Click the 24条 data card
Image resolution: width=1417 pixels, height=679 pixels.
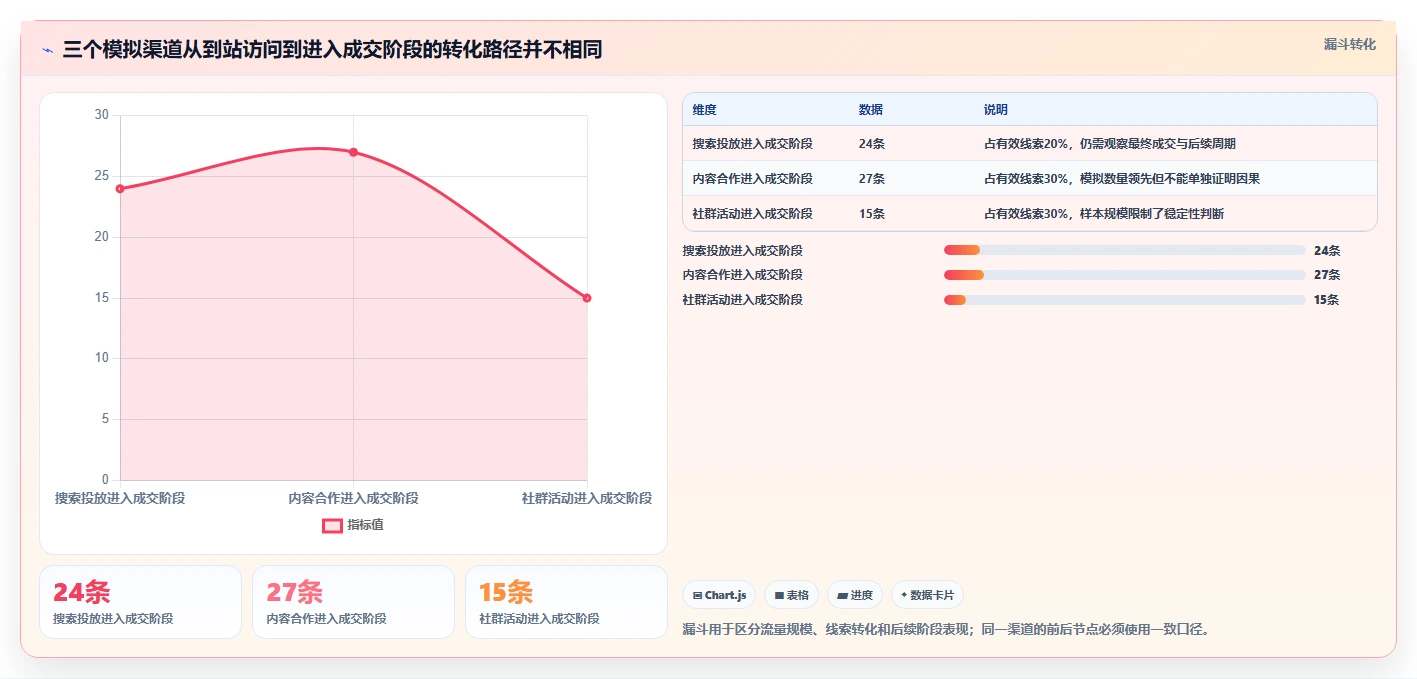[140, 602]
